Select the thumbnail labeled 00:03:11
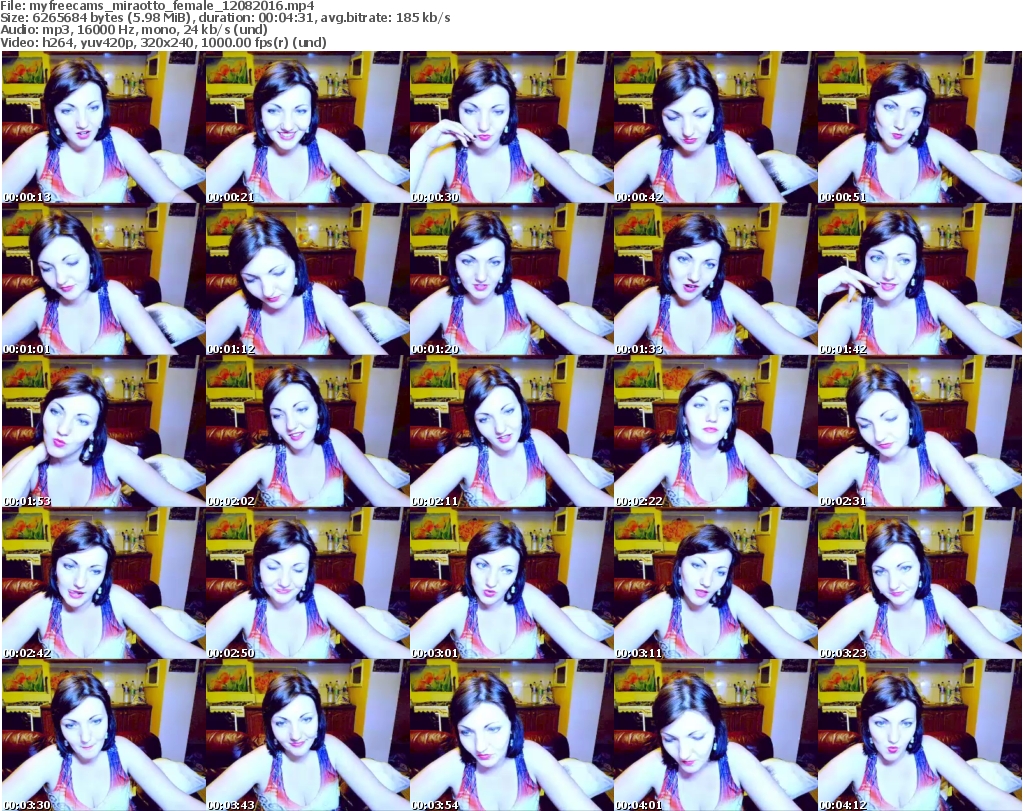 715,583
